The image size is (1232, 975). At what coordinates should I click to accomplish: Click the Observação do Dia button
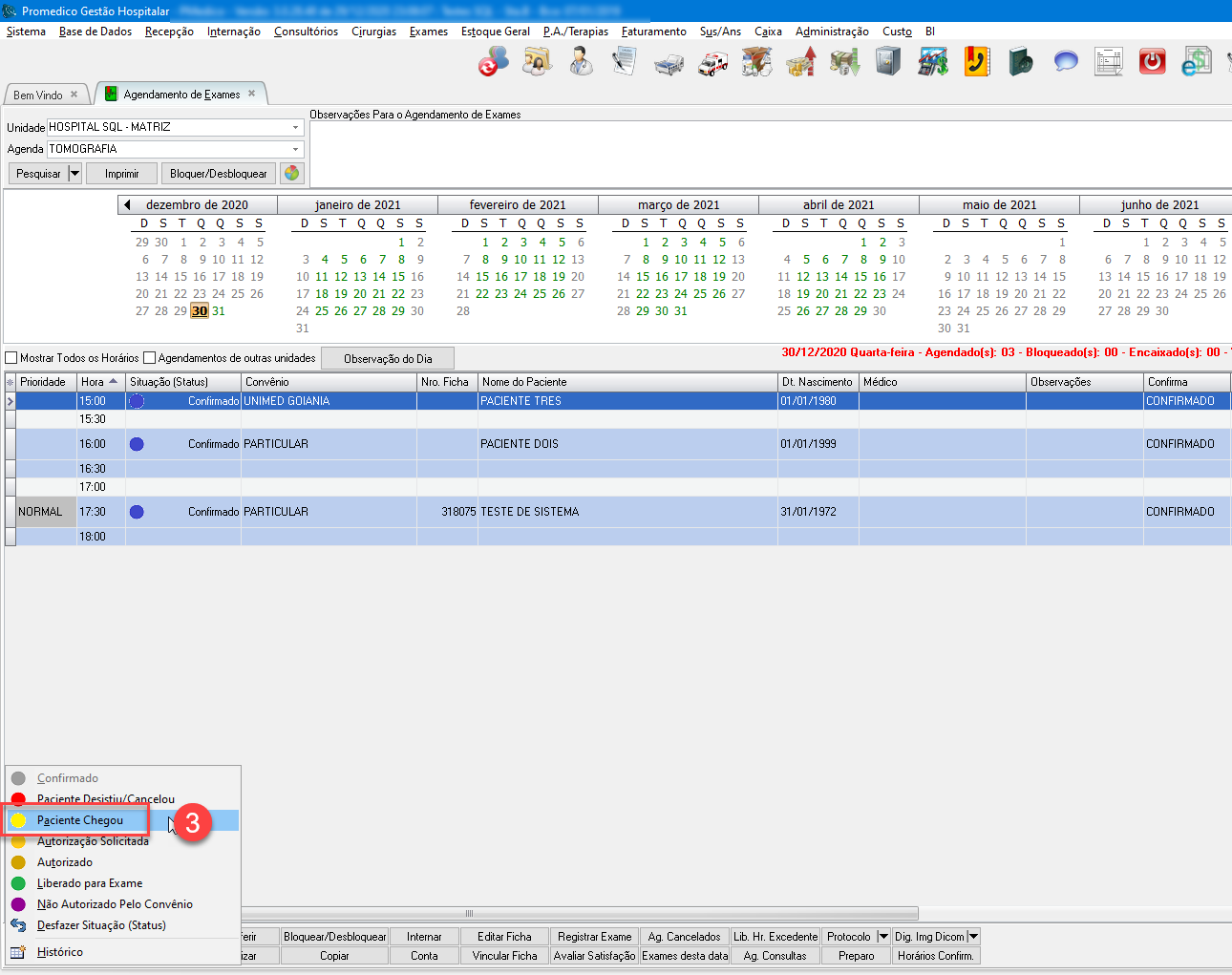point(388,359)
